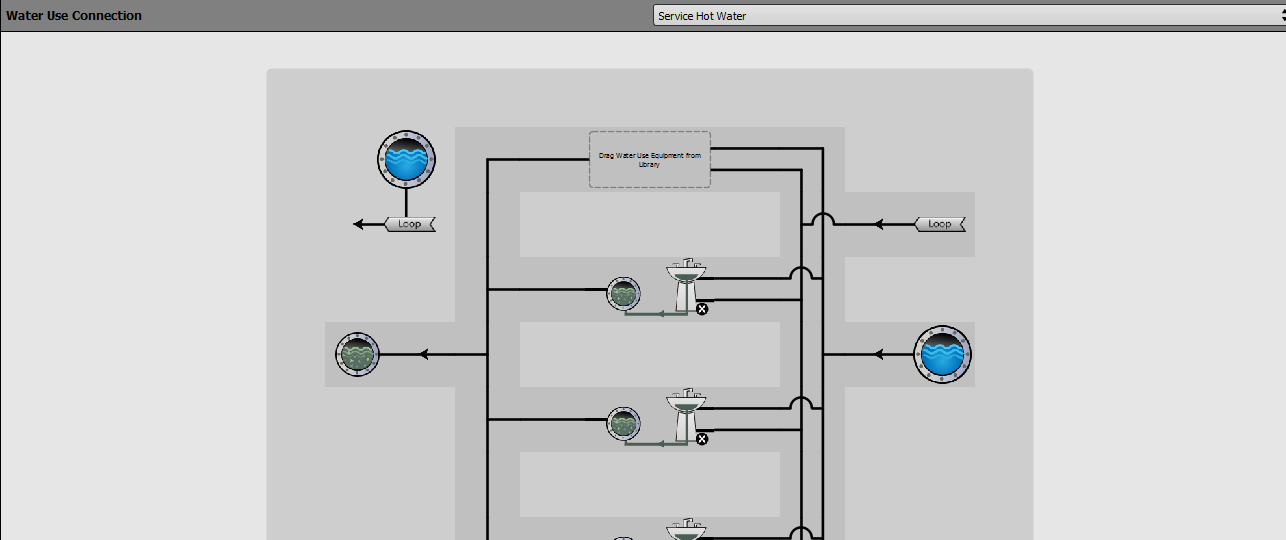Select the large green drain icon at left

click(357, 354)
